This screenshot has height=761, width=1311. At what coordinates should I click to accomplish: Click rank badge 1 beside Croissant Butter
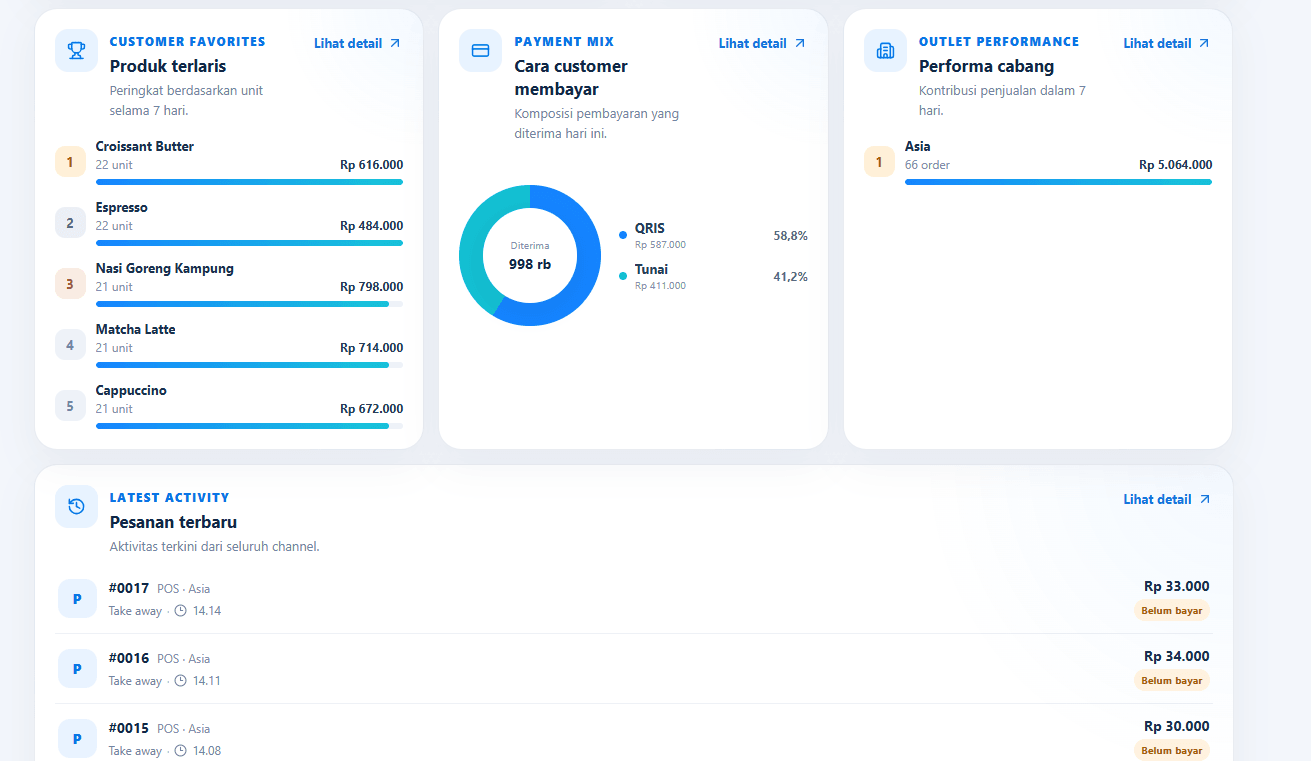point(70,161)
